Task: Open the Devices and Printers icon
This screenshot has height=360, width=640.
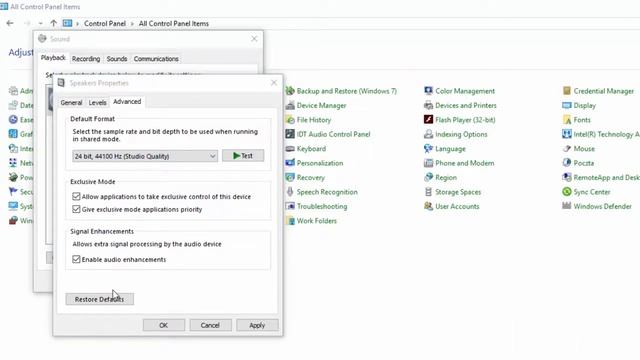Action: click(x=428, y=106)
